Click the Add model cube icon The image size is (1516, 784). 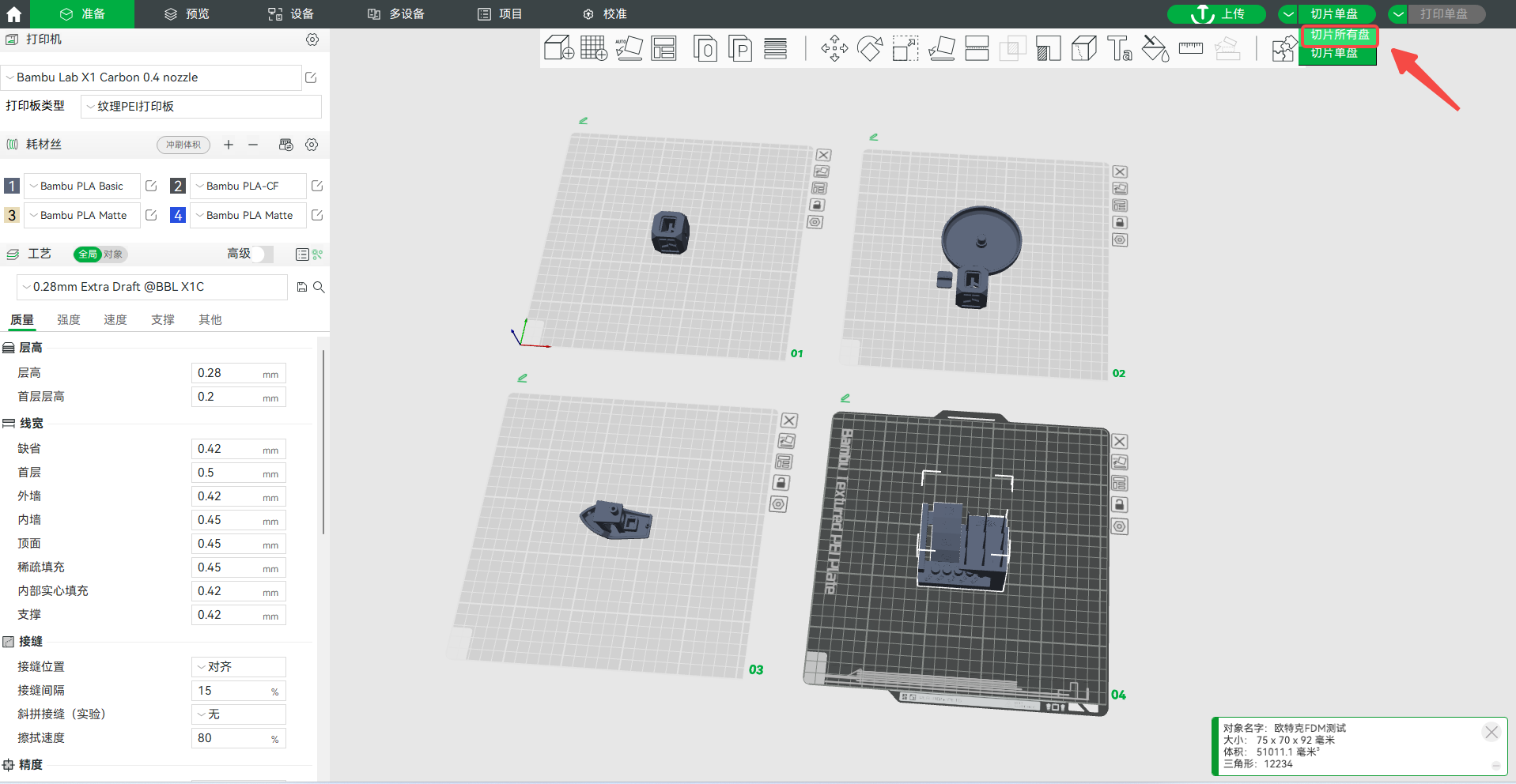click(x=558, y=48)
